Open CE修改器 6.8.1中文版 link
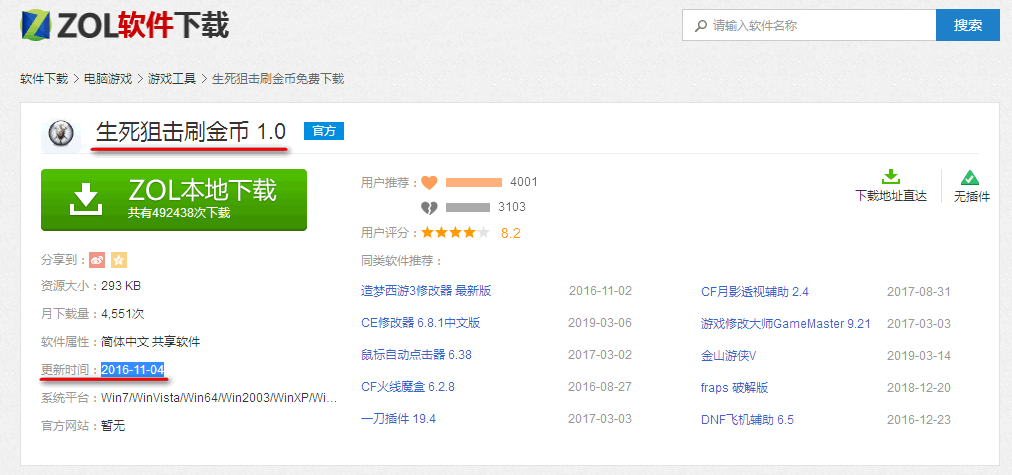 click(420, 323)
